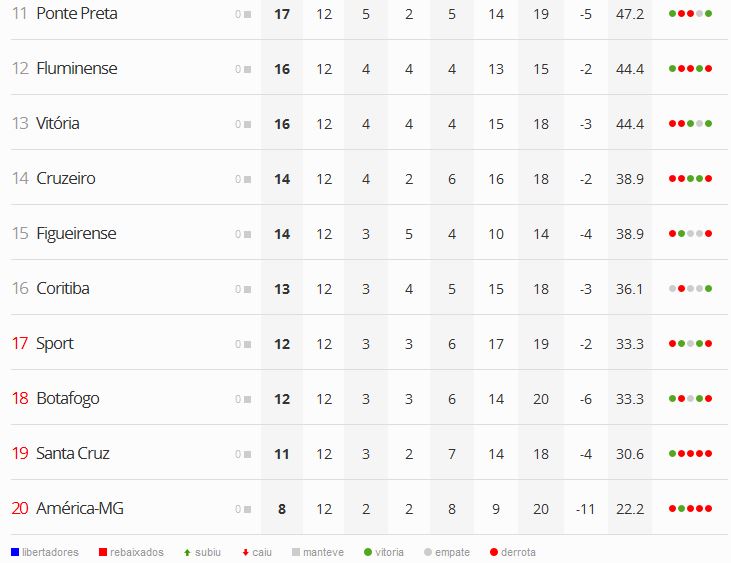Click the red derrota legend dot
The height and width of the screenshot is (563, 731).
(x=494, y=552)
